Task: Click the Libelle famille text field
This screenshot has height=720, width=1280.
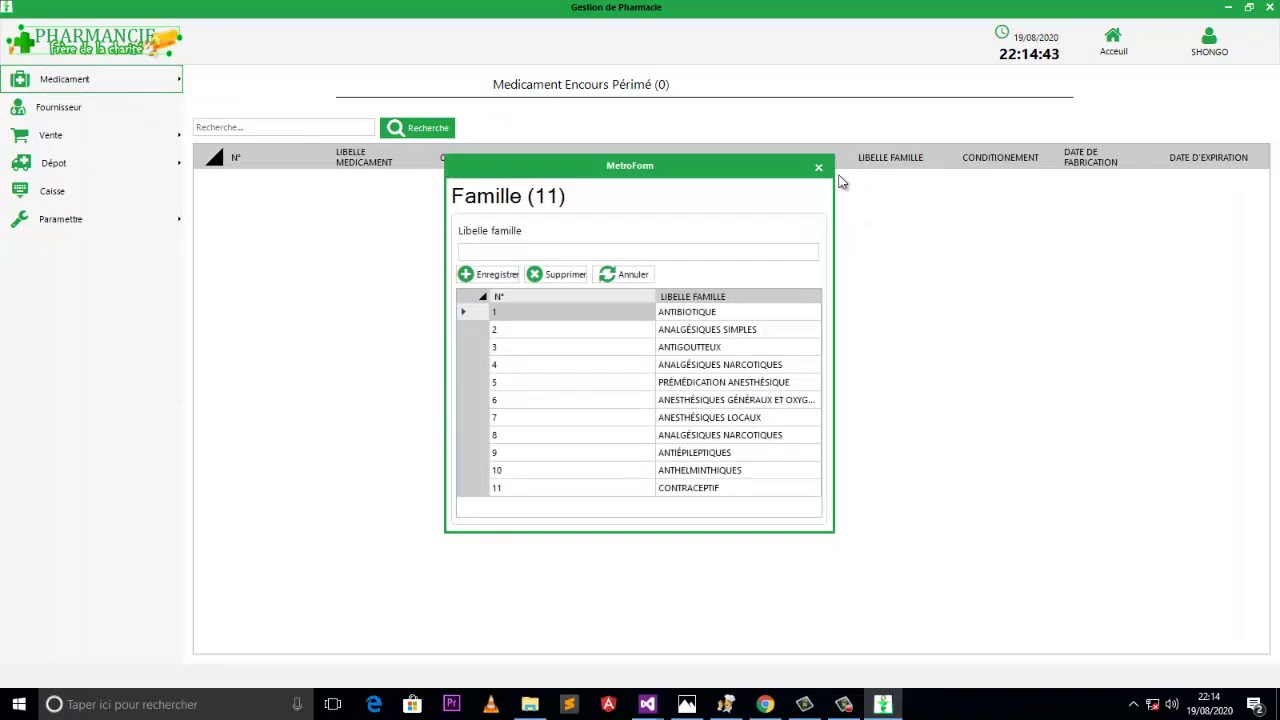Action: tap(638, 252)
